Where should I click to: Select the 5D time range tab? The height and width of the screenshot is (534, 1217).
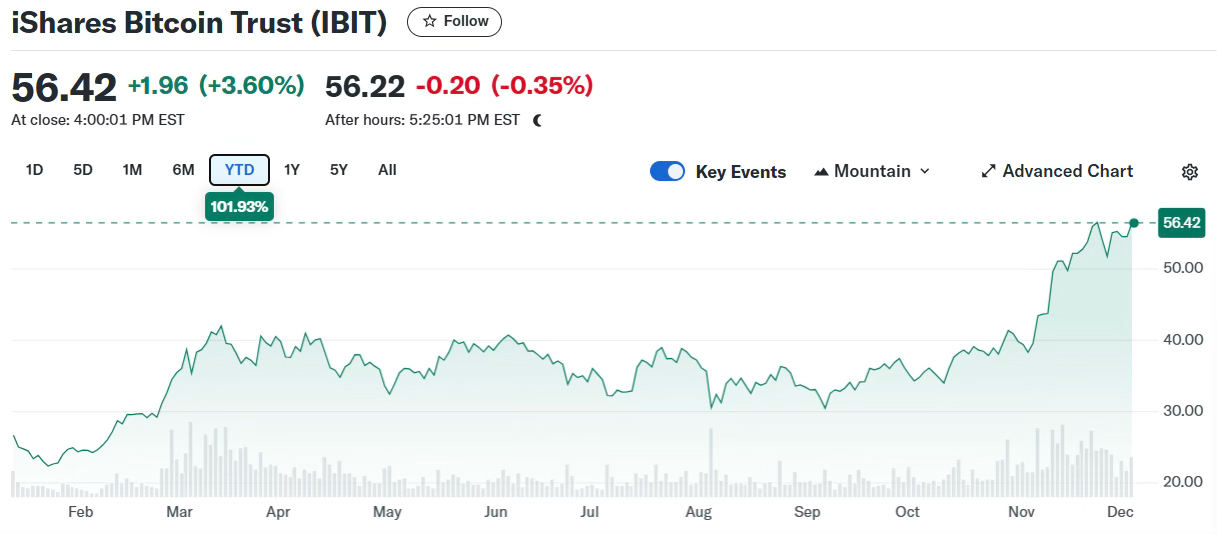83,170
